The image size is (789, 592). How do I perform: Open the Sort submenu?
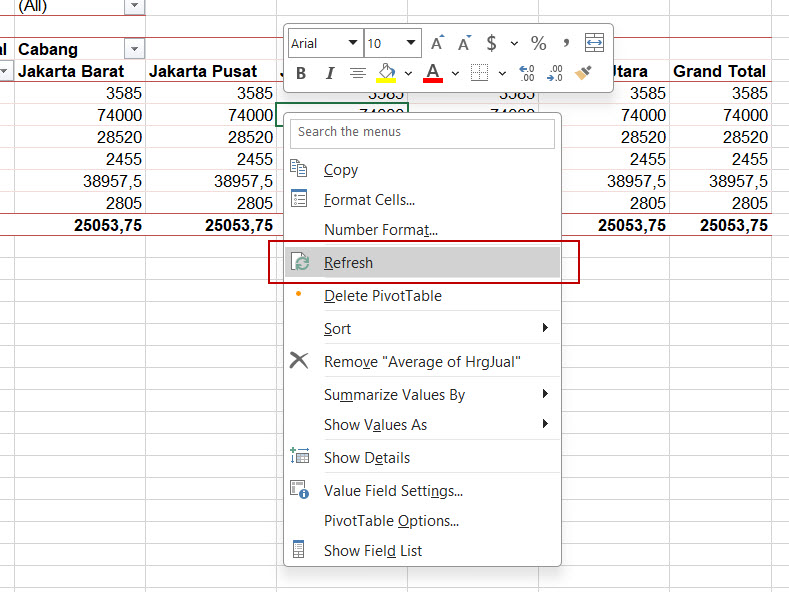coord(337,329)
